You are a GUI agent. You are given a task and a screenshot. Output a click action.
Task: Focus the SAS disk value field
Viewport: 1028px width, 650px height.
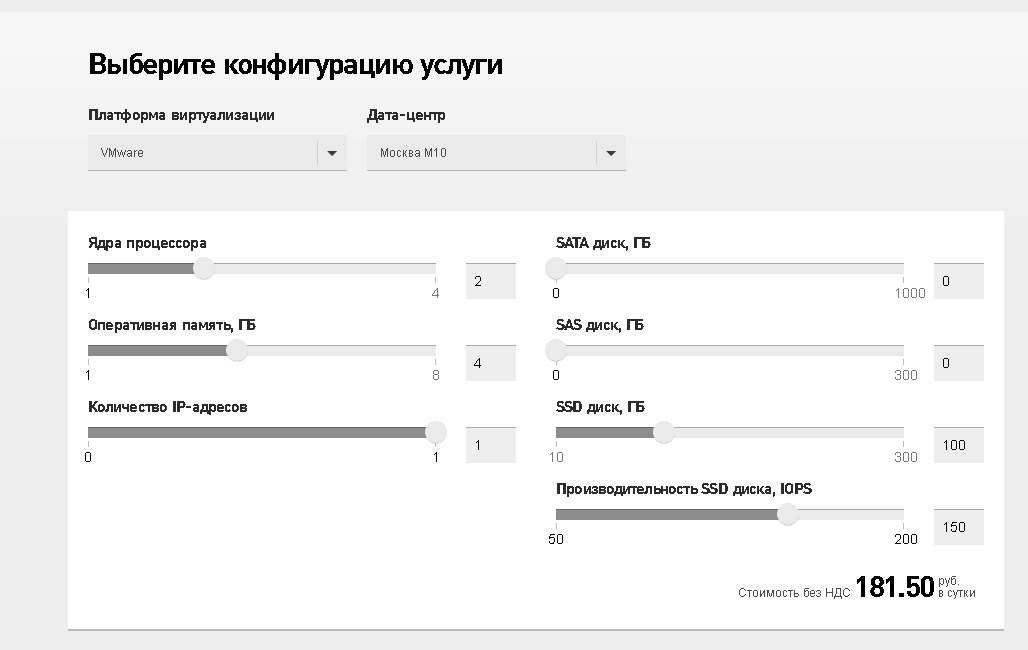pos(958,363)
